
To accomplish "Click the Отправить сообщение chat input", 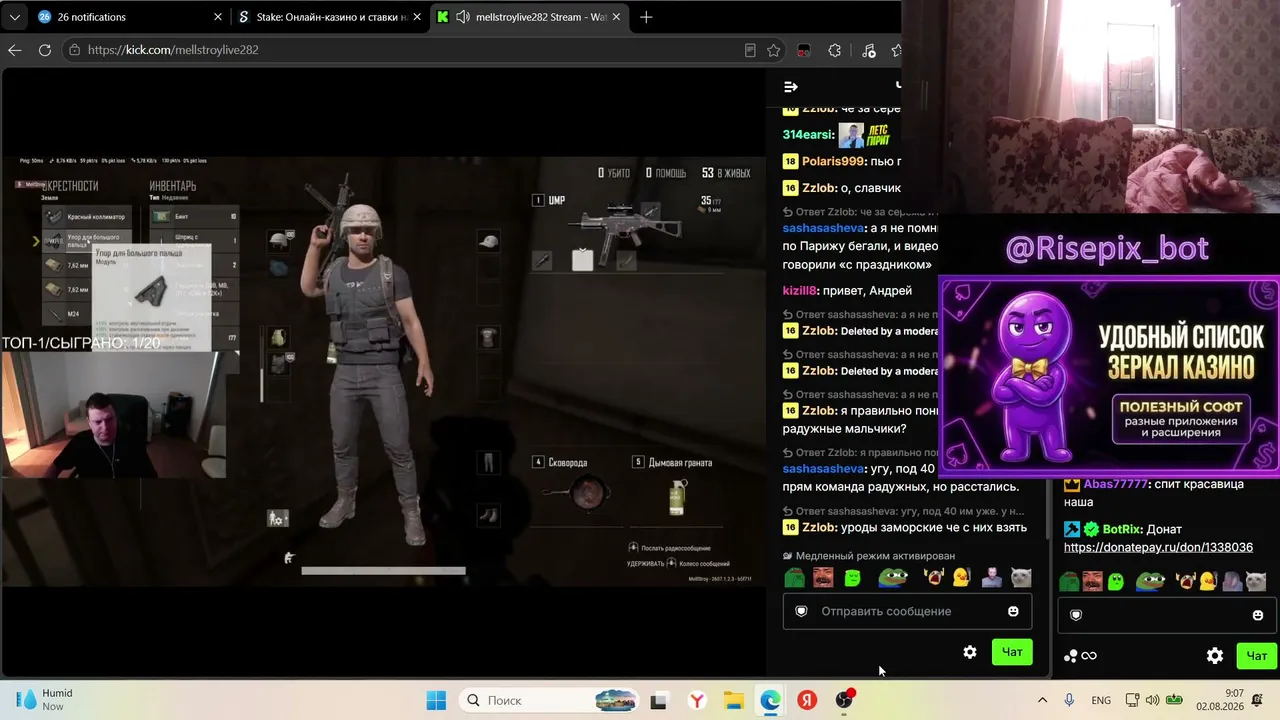I will pos(907,611).
